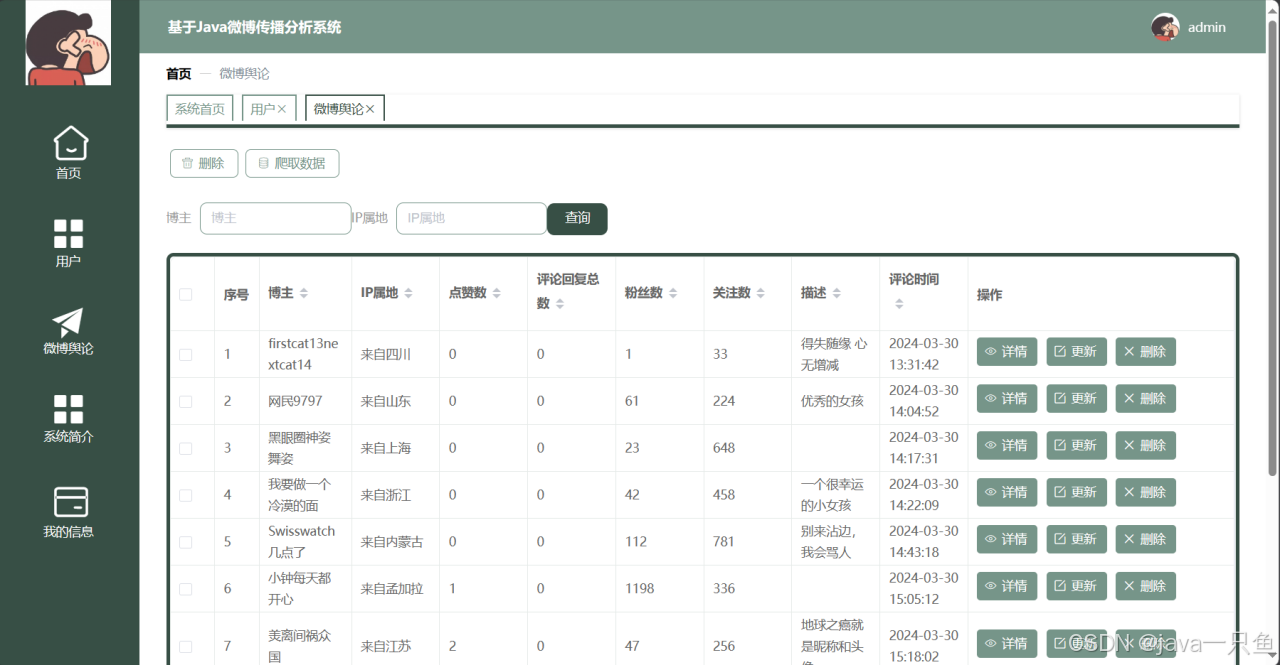
Task: Tick the checkbox for row 4
Action: tap(185, 495)
